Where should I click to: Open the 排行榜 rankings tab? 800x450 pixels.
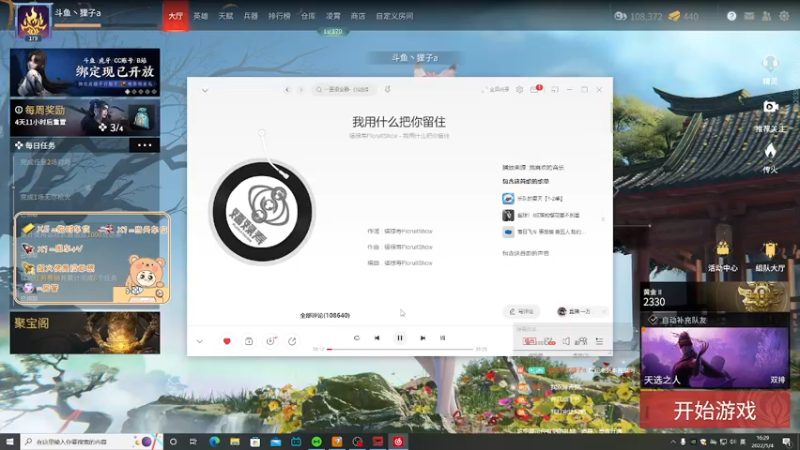[x=279, y=16]
